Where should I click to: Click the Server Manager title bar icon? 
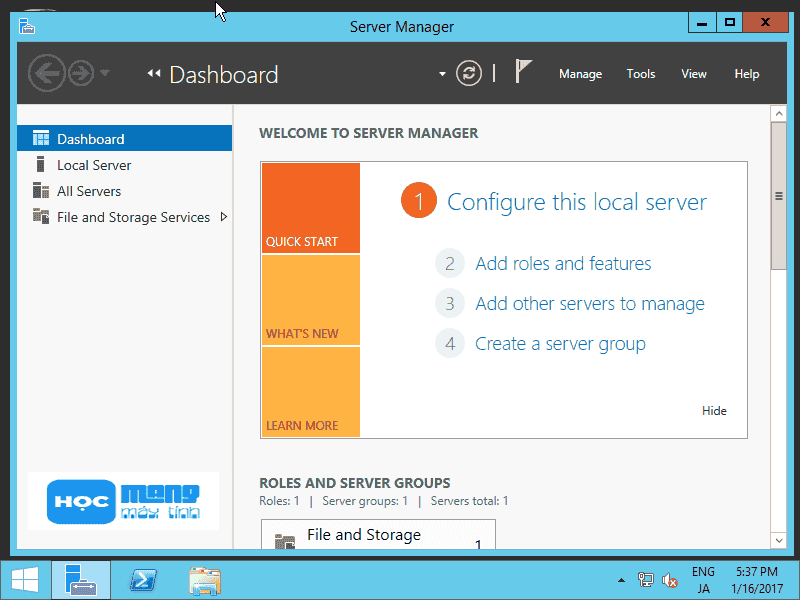tap(27, 26)
